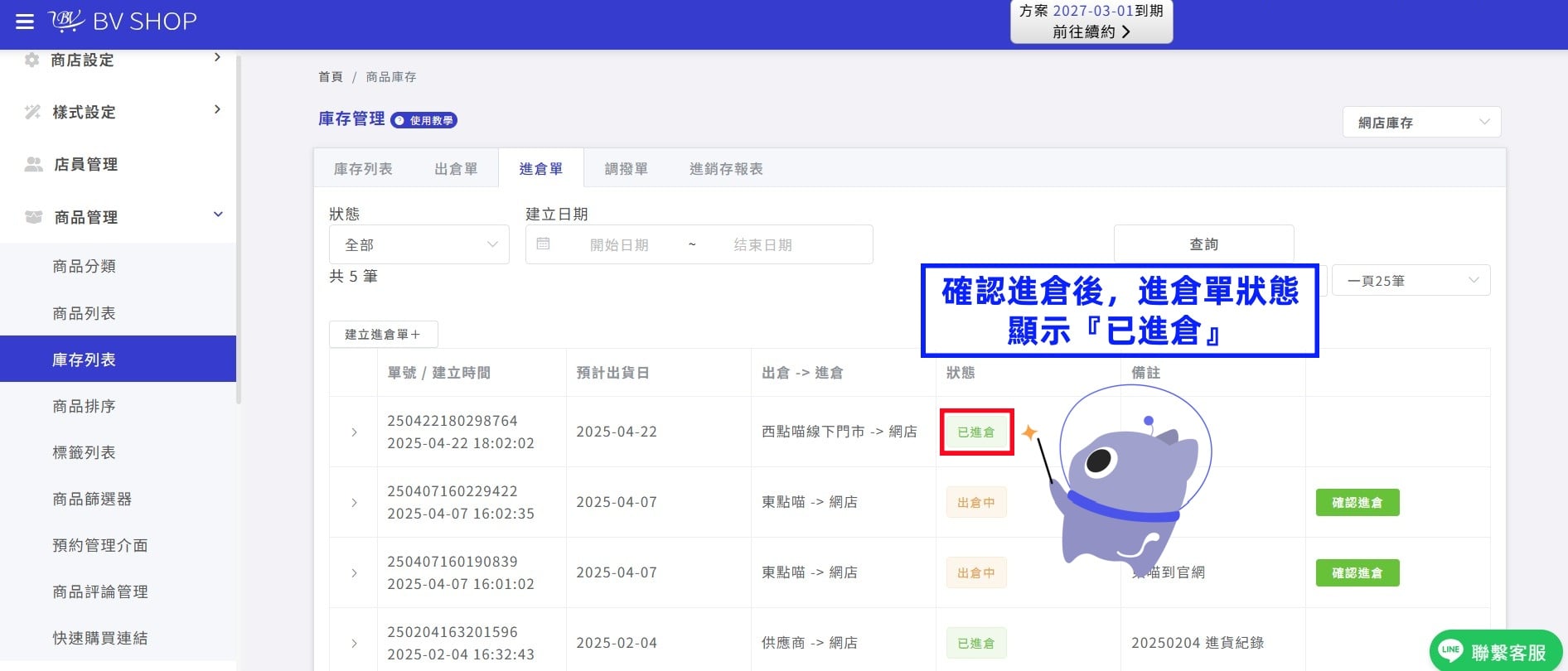Click the 店員管理 people icon
The width and height of the screenshot is (1568, 671).
pyautogui.click(x=33, y=164)
